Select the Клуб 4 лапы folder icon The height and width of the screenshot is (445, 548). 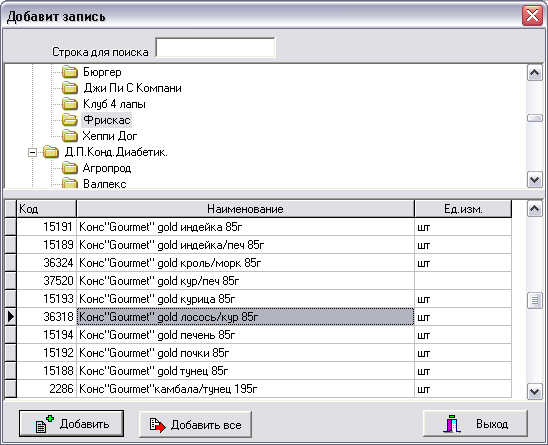click(70, 104)
